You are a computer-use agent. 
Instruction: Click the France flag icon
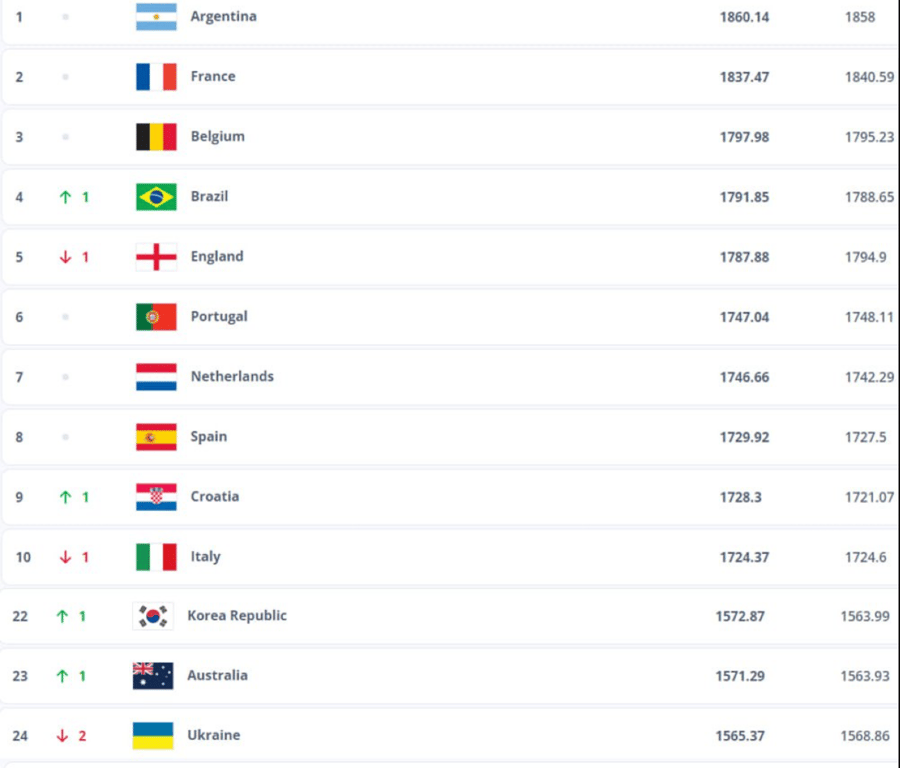(154, 76)
